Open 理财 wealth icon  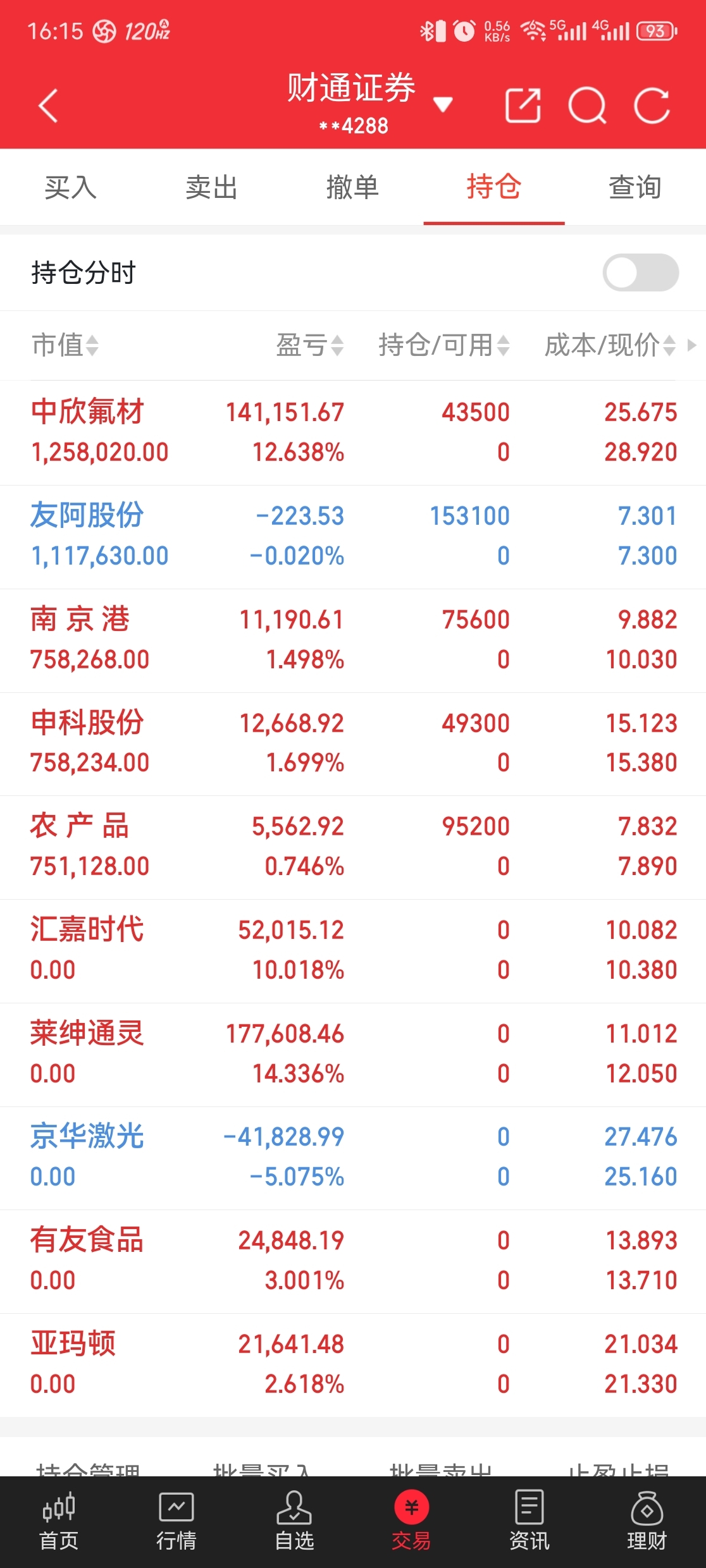click(647, 1521)
